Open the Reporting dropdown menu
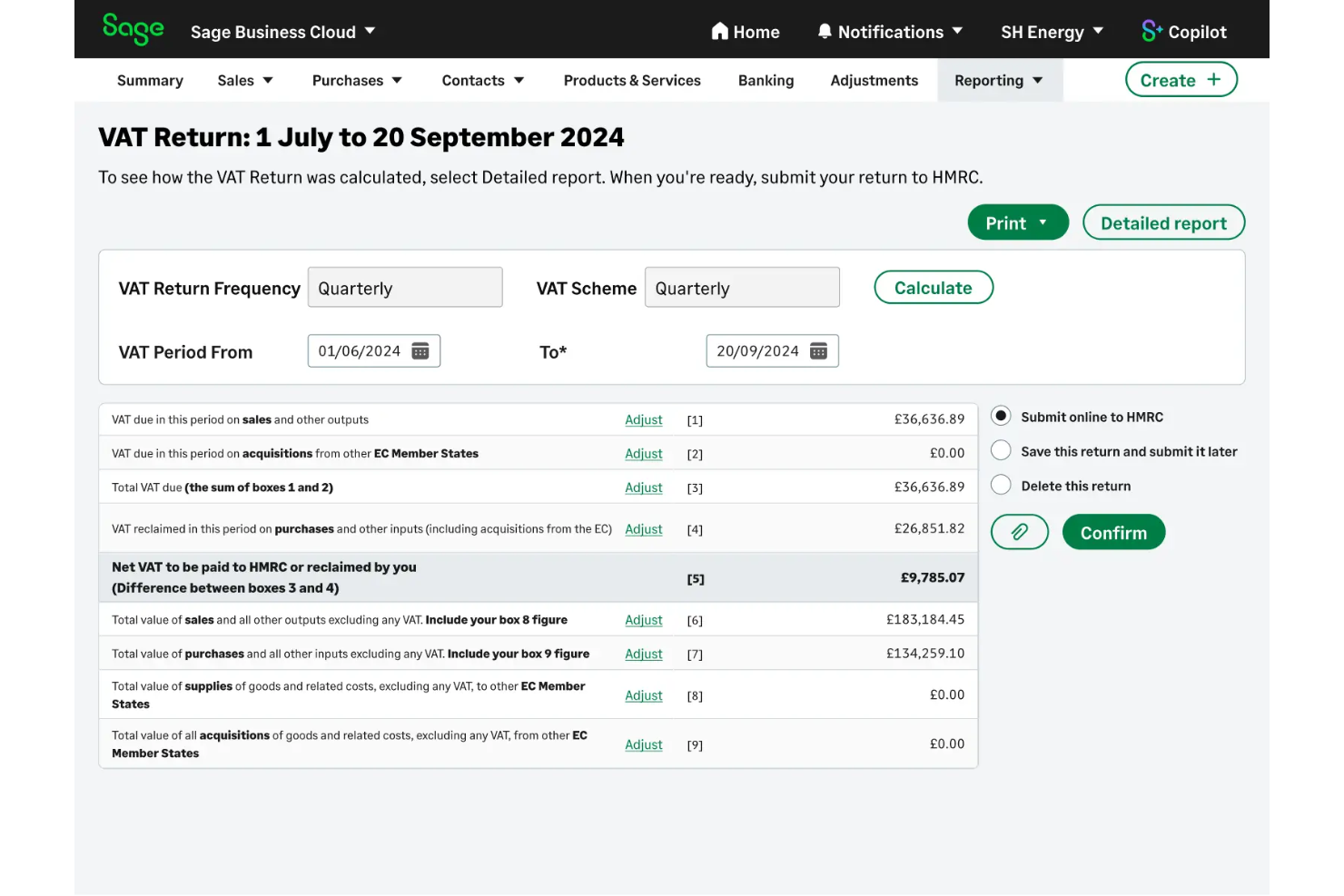Screen dimensions: 1344x896 (x=999, y=81)
